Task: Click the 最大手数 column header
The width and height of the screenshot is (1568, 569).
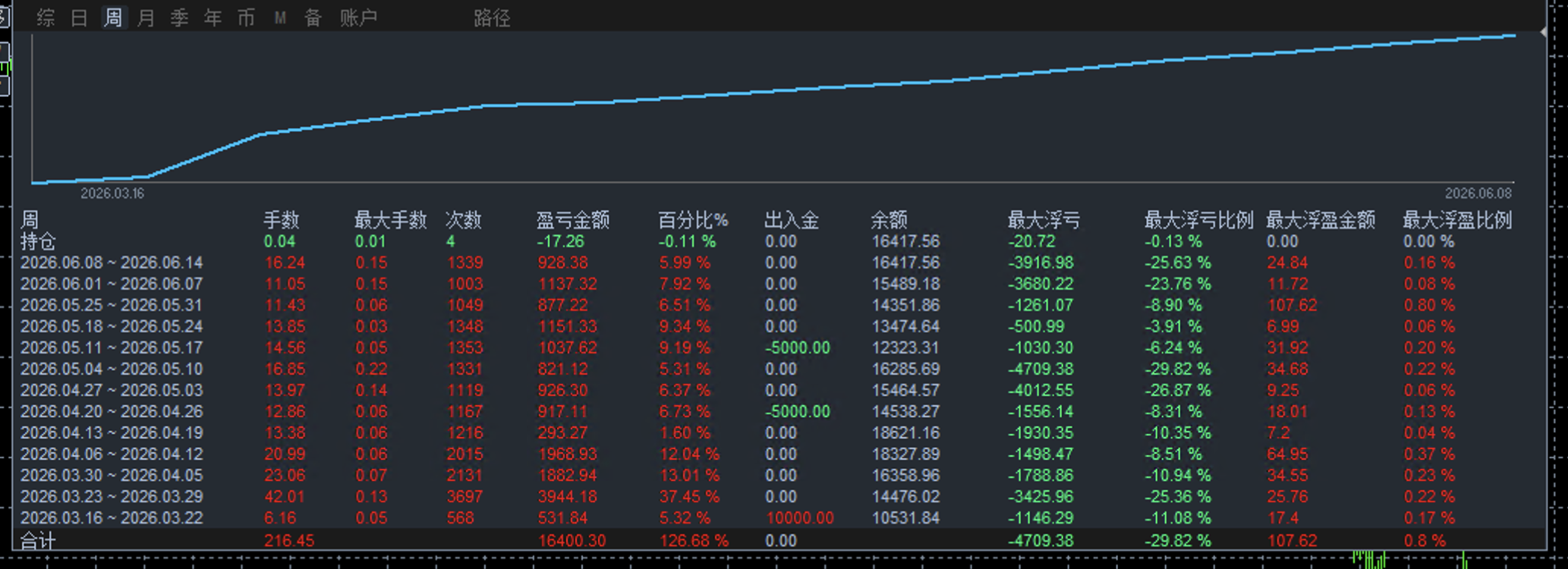Action: coord(390,220)
